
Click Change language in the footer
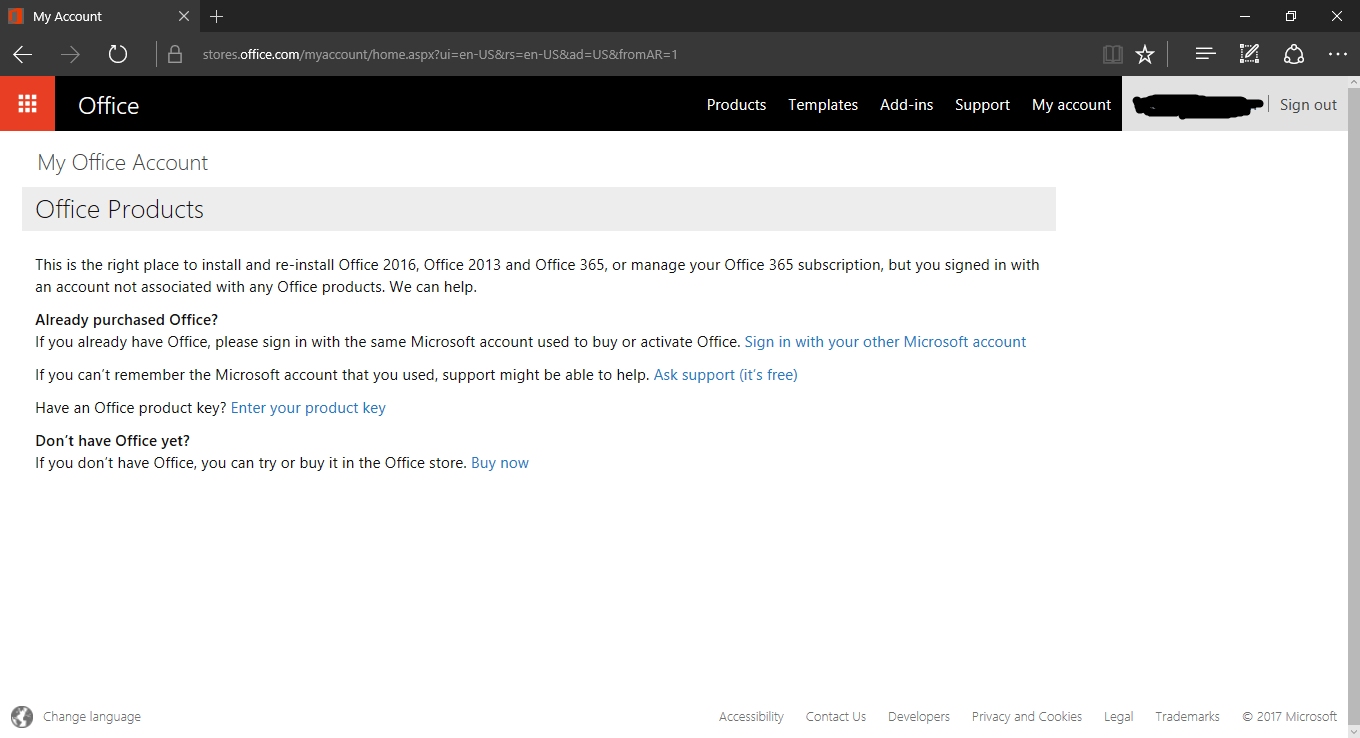click(x=92, y=716)
